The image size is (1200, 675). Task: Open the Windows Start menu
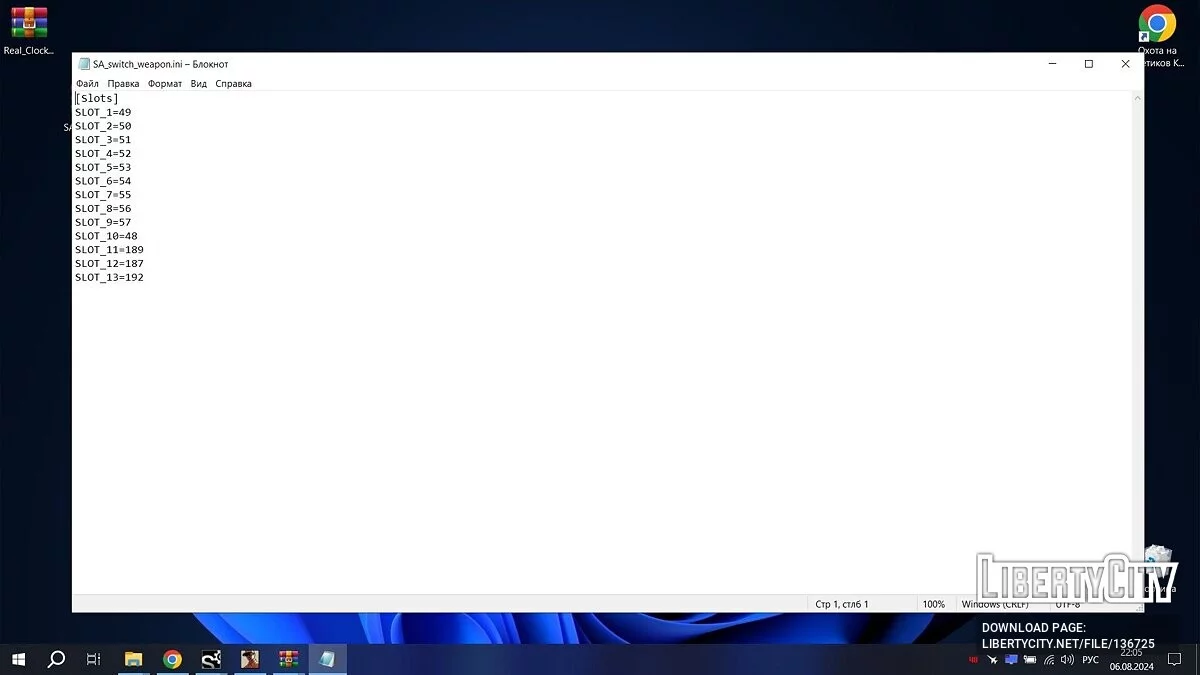[18, 659]
